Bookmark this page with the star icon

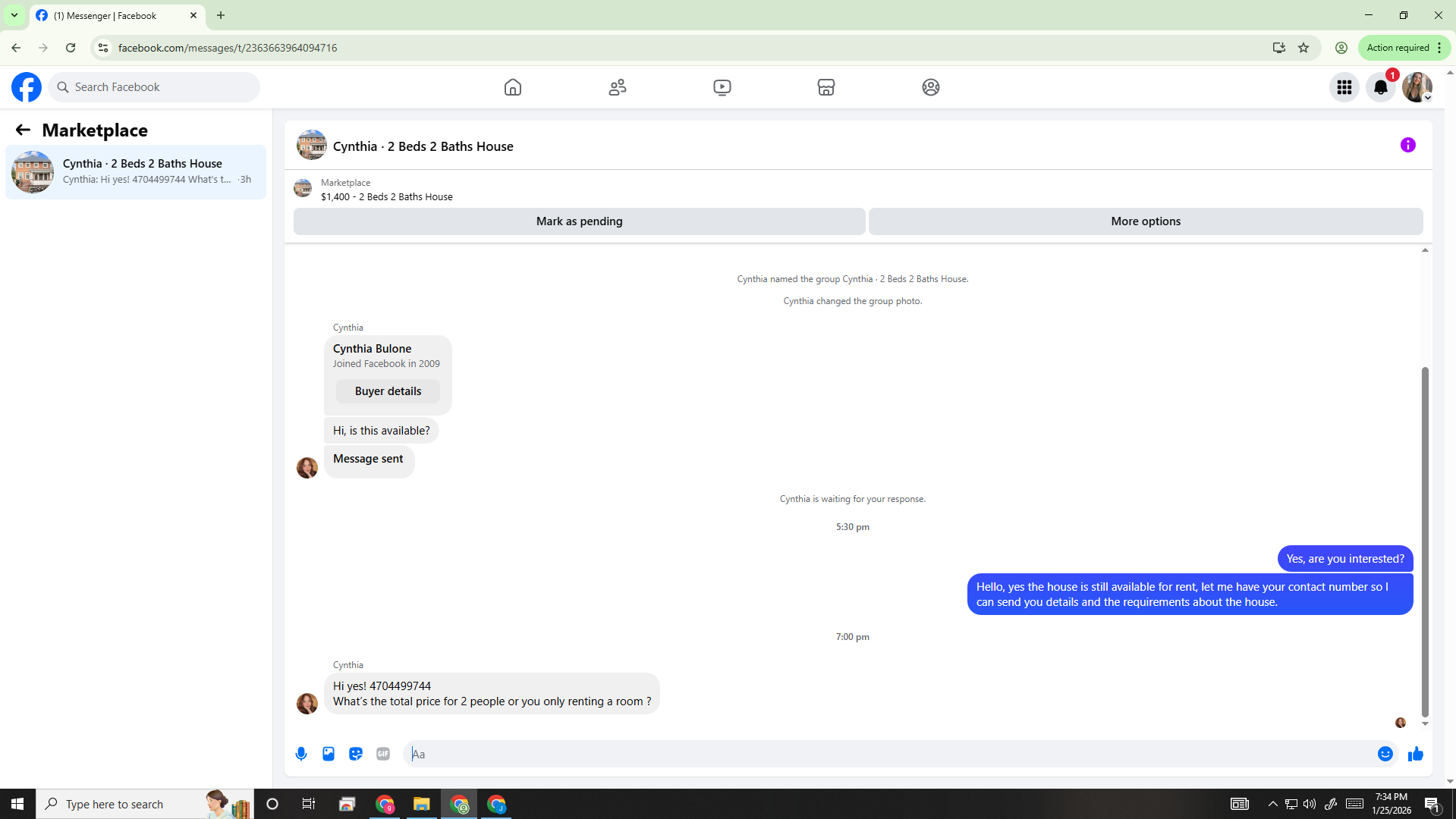tap(1303, 48)
